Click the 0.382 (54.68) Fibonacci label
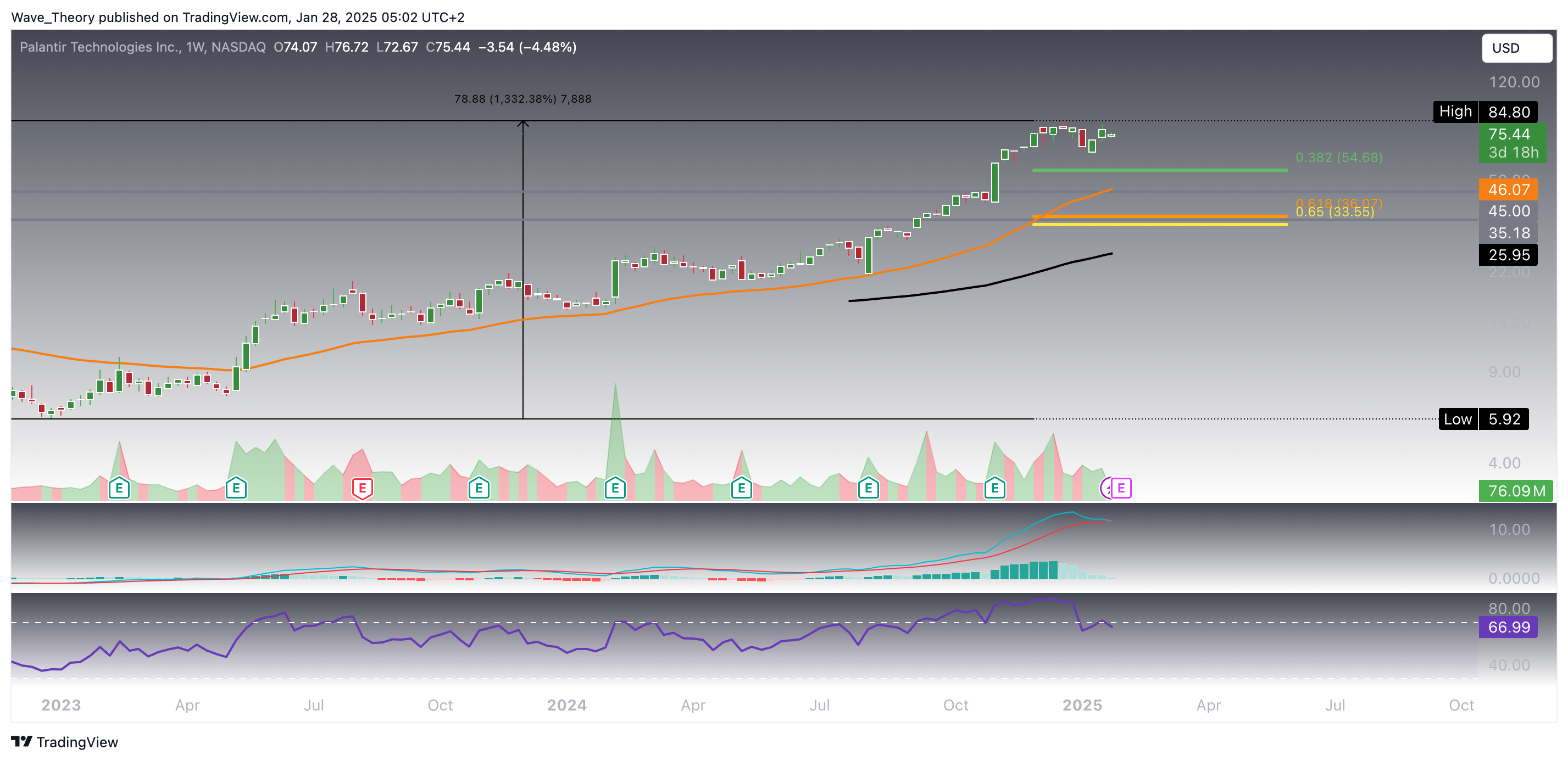The width and height of the screenshot is (1568, 761). click(1338, 158)
